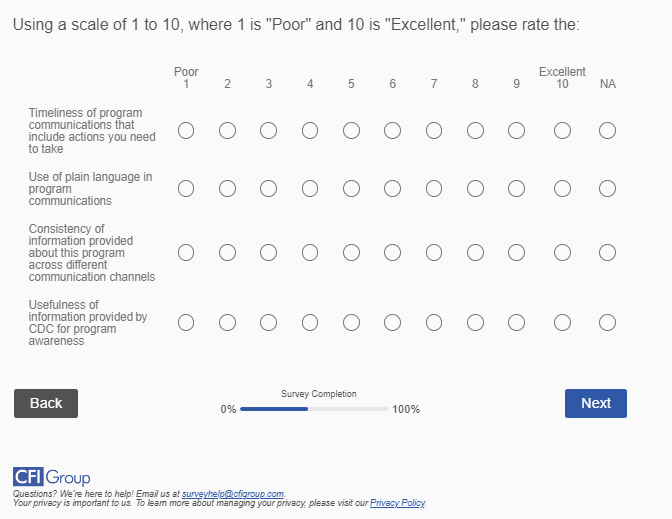Rate Usefulness of CDC information as 9
The height and width of the screenshot is (519, 672).
pyautogui.click(x=516, y=322)
